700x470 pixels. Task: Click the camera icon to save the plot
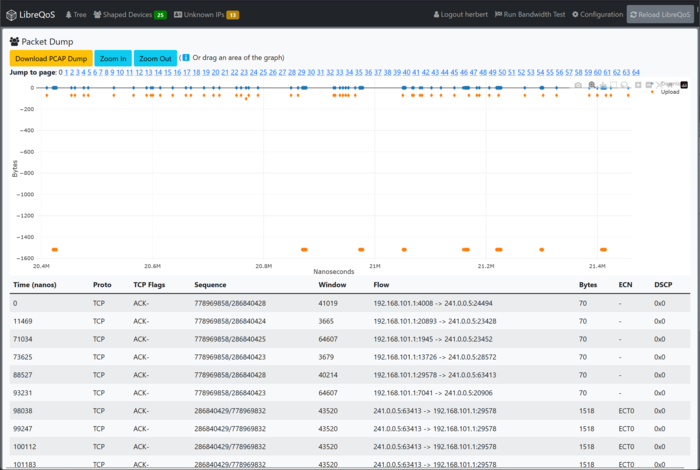(x=578, y=85)
